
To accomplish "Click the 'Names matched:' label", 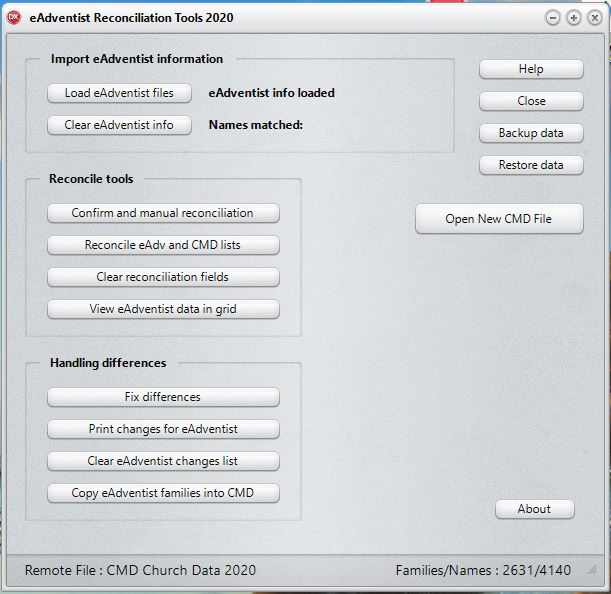I will (x=256, y=125).
